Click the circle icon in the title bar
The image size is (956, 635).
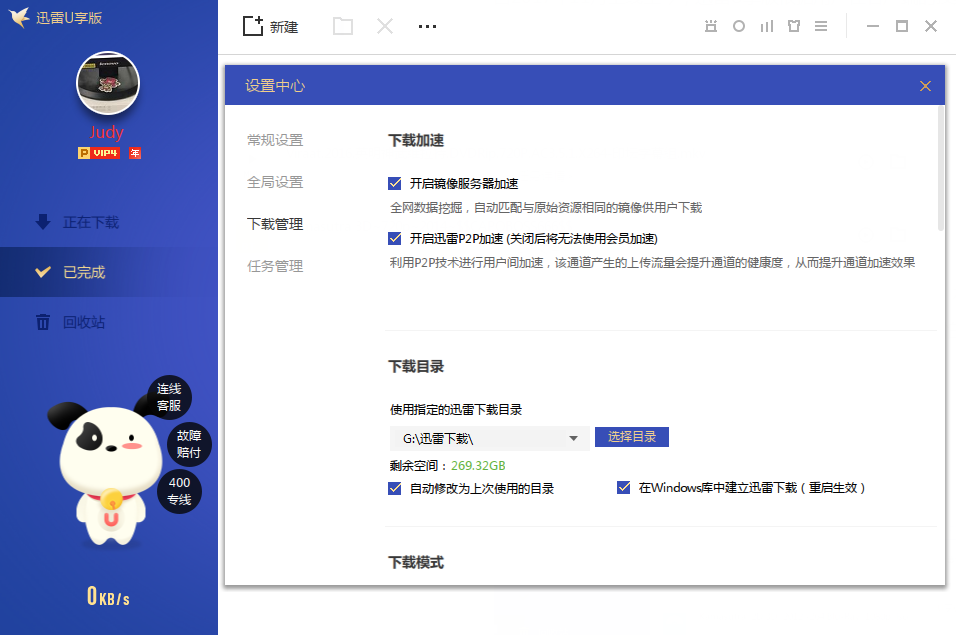point(739,26)
